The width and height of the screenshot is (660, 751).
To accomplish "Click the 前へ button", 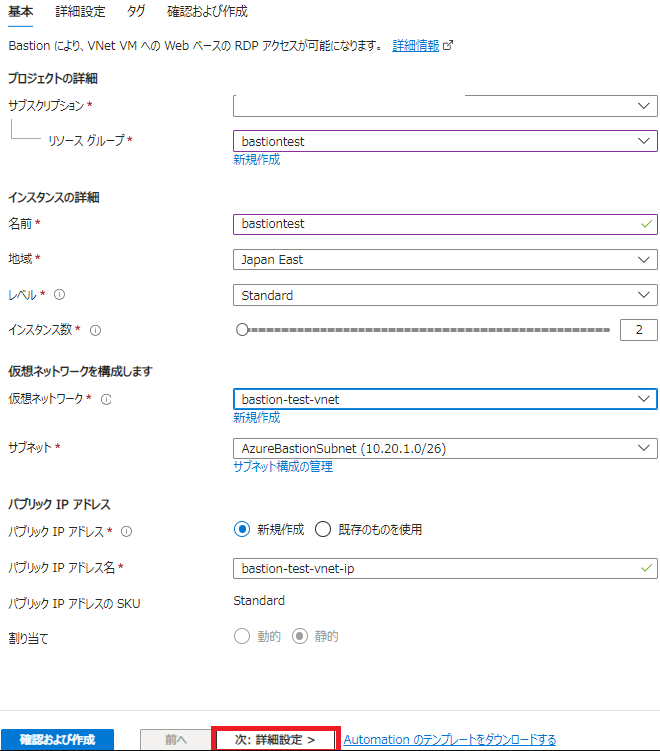I will click(176, 740).
